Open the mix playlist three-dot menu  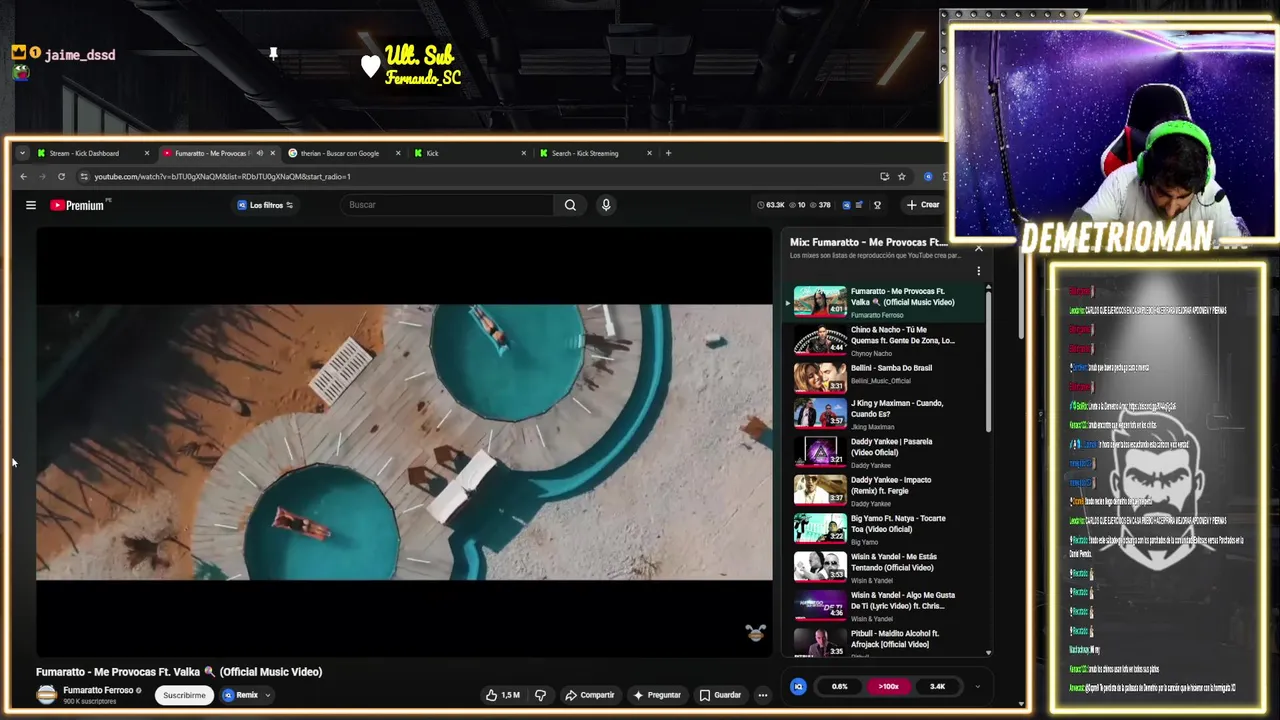point(978,271)
